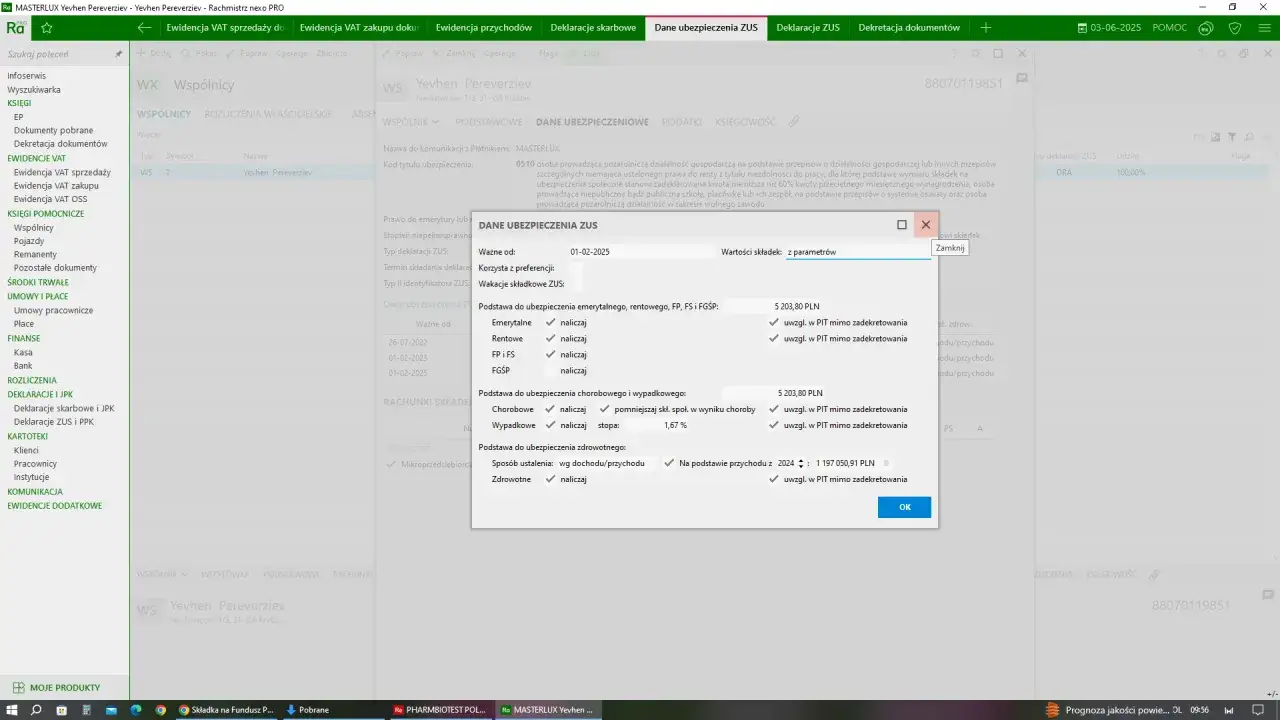Click the InsERT account icon in top bar
Screen dimensions: 1280x720
(x=1207, y=28)
